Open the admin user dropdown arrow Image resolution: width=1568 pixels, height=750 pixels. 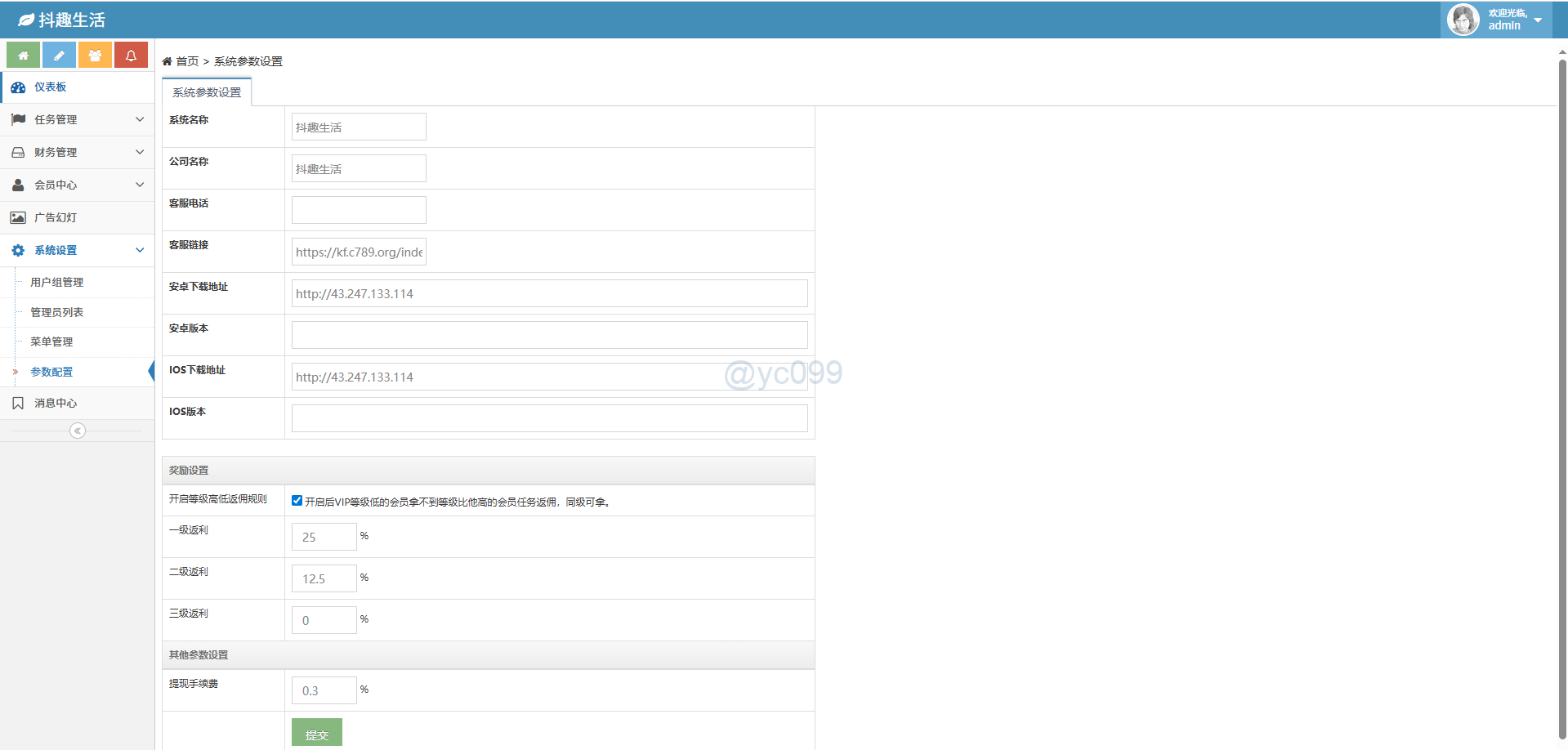pos(1538,20)
